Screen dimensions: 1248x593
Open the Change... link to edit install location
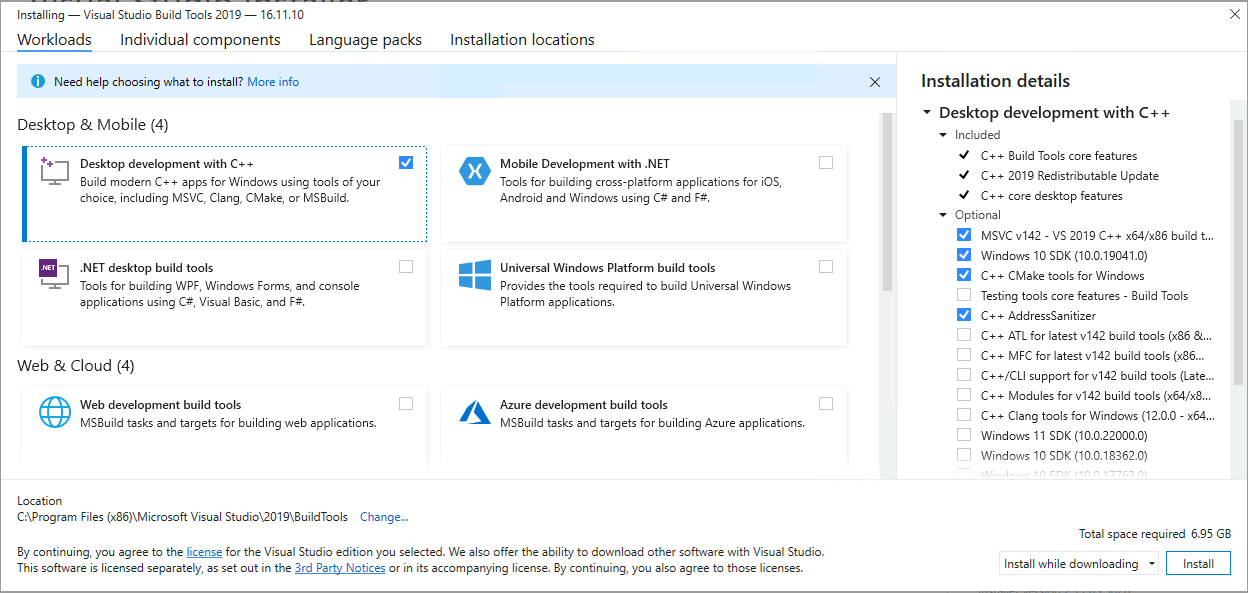pos(383,517)
